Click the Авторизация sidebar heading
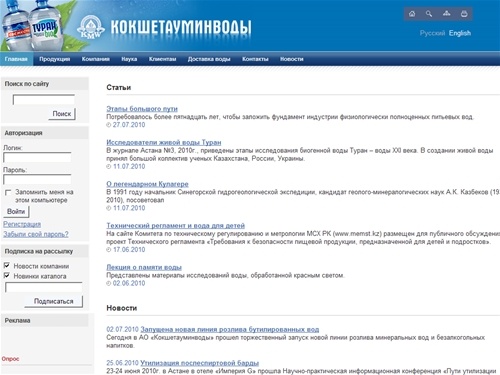 [23, 133]
